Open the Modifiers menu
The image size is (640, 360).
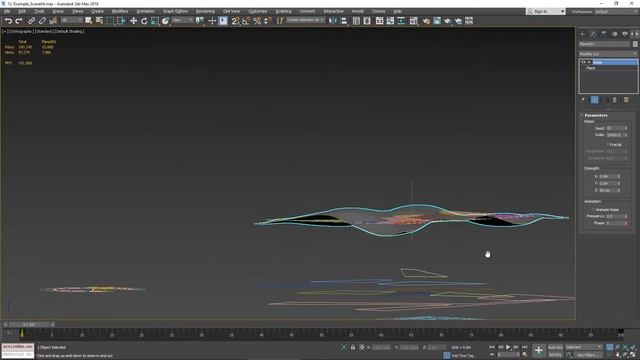[120, 11]
